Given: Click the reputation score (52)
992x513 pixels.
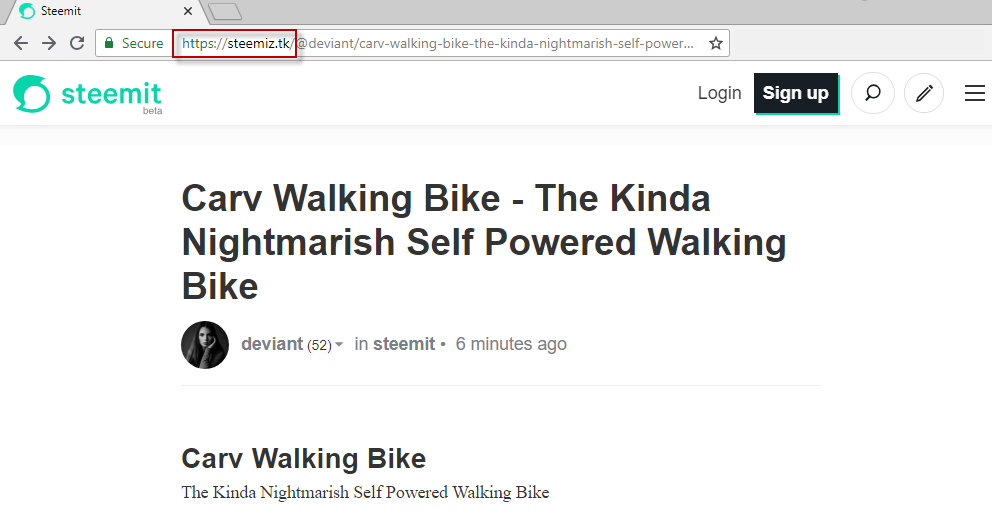Looking at the screenshot, I should click(319, 345).
